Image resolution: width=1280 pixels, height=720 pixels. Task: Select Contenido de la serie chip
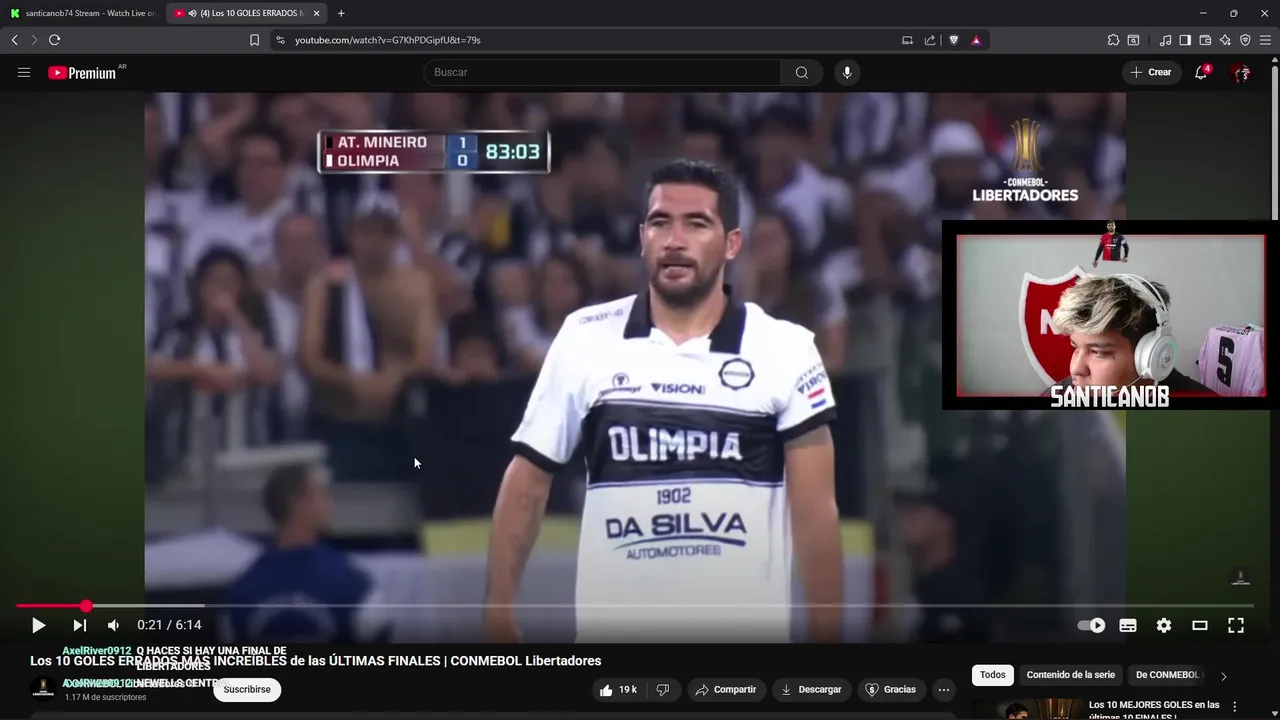click(x=1070, y=675)
